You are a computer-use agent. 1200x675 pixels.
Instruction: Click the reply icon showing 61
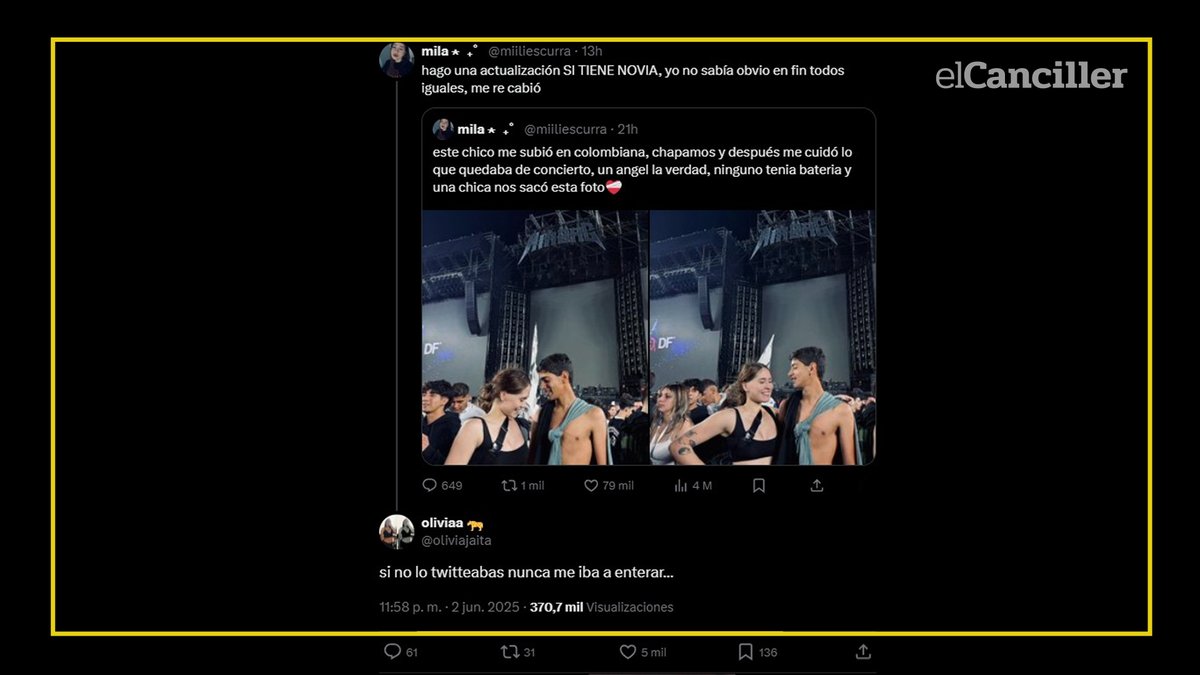394,651
